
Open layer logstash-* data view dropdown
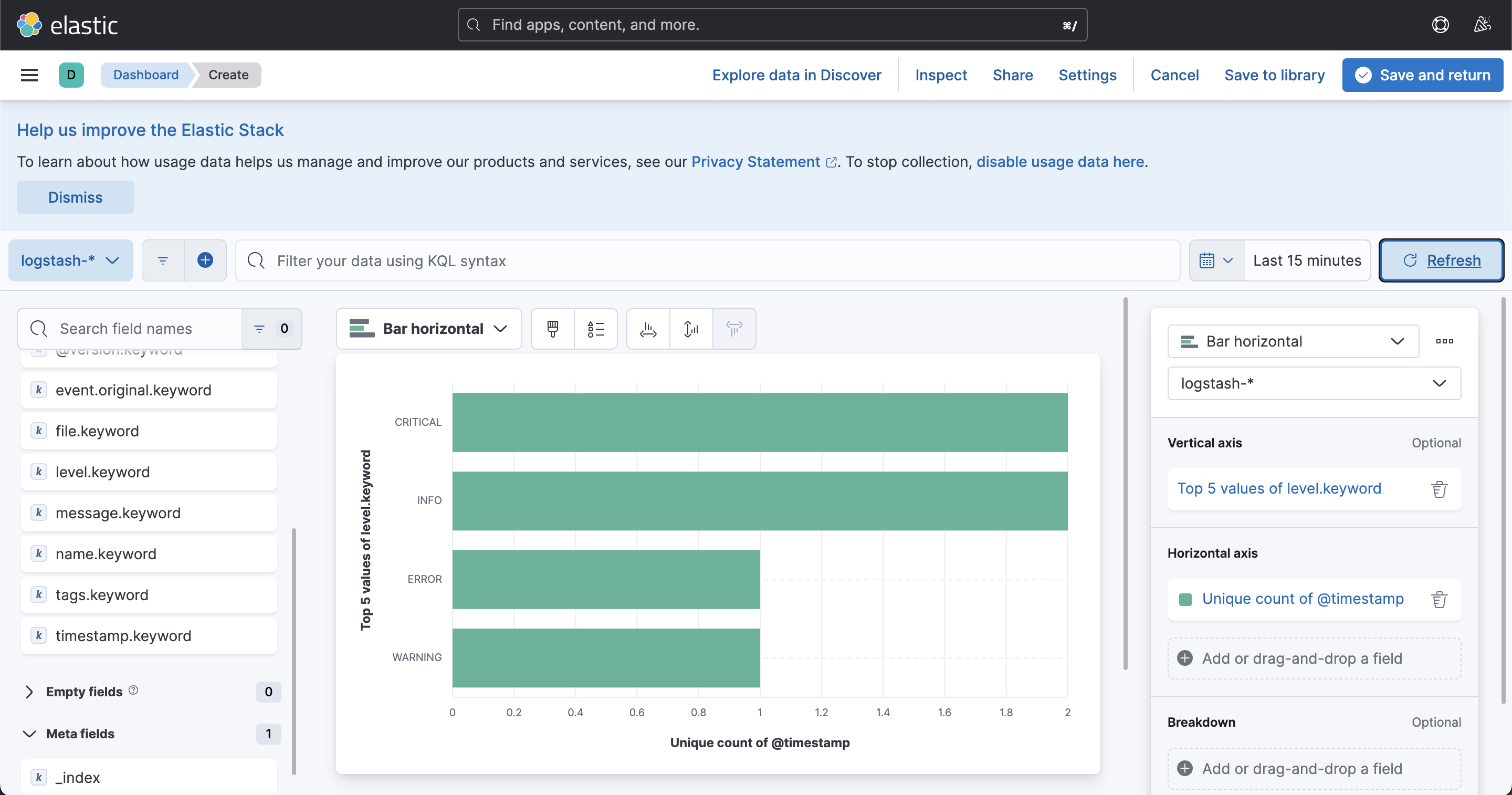point(1314,383)
